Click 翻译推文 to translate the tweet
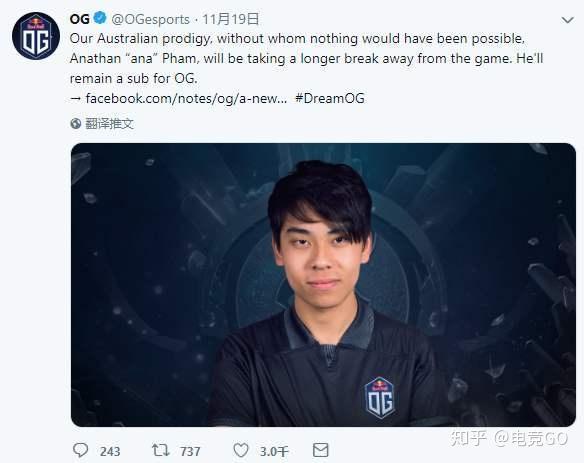 pos(109,123)
